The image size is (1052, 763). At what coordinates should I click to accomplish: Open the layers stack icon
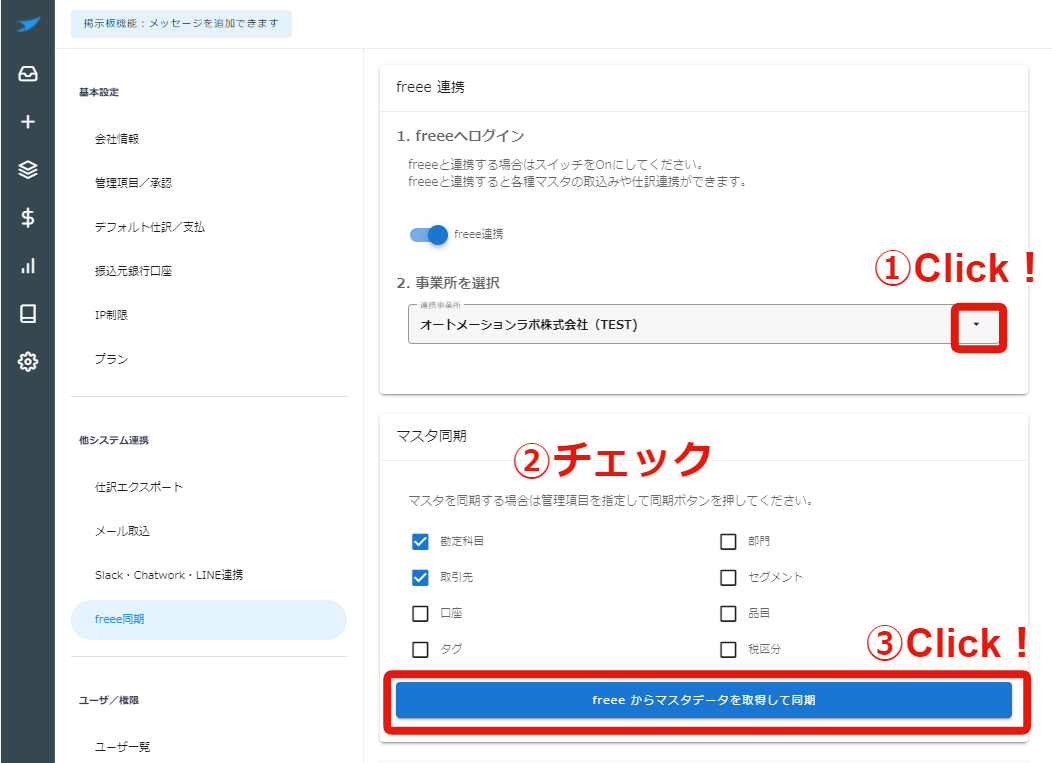point(28,170)
